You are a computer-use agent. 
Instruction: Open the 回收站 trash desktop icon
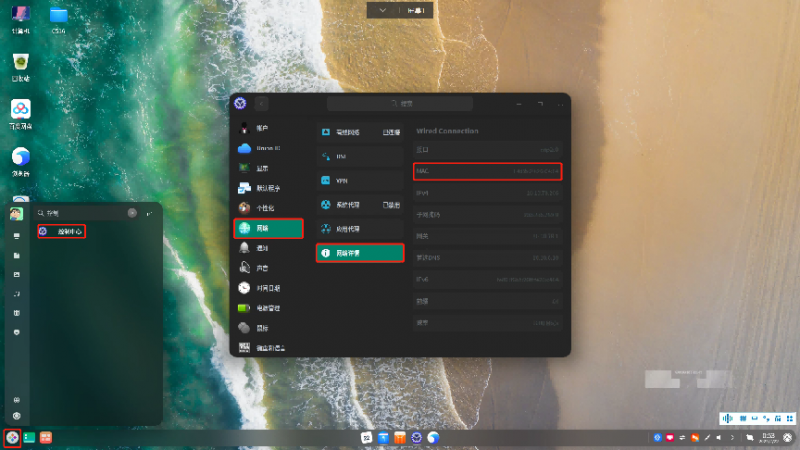point(20,67)
